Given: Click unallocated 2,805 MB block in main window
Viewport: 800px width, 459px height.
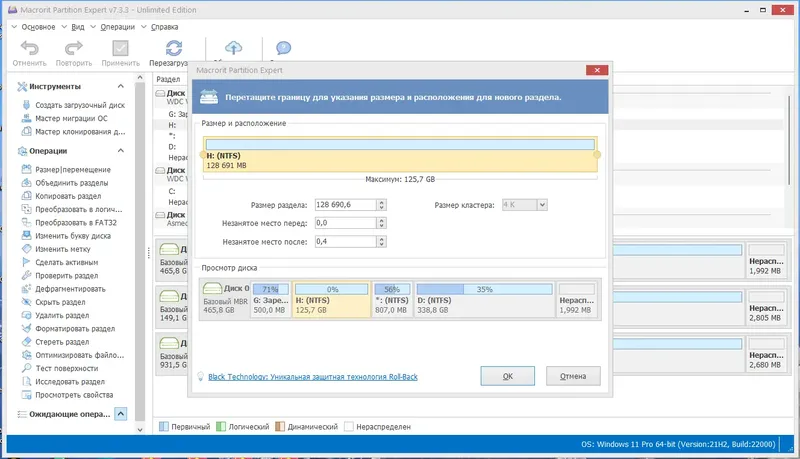Looking at the screenshot, I should click(x=765, y=307).
